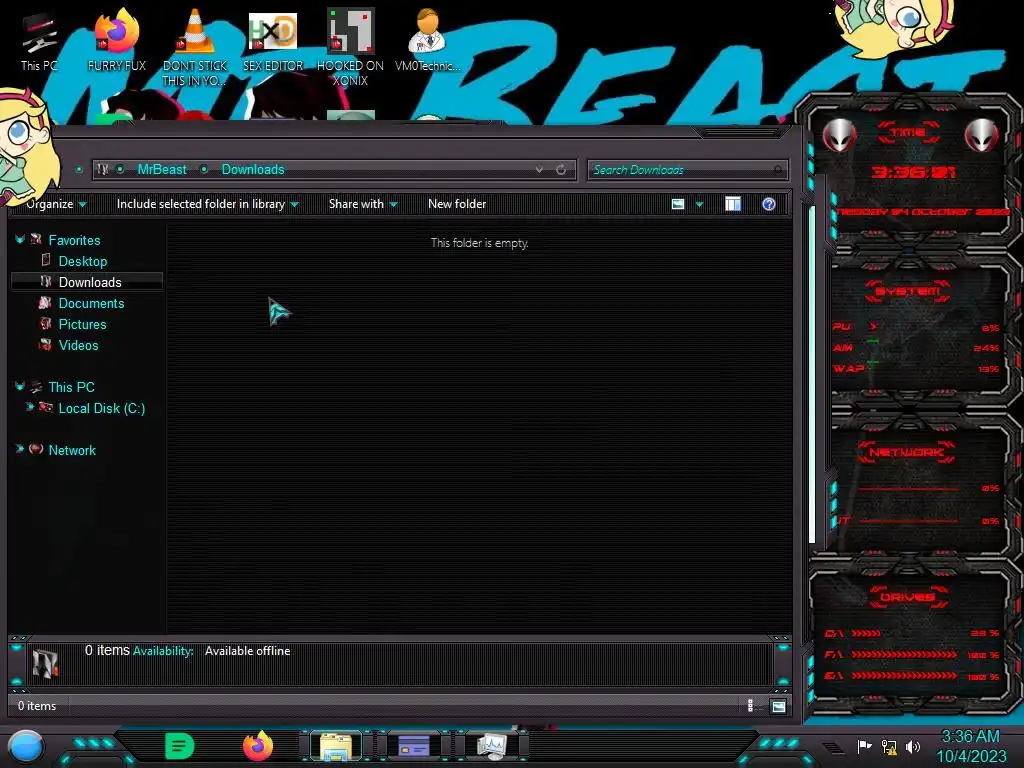This screenshot has width=1024, height=768.
Task: Click Downloads in the address breadcrumb
Action: tap(253, 170)
